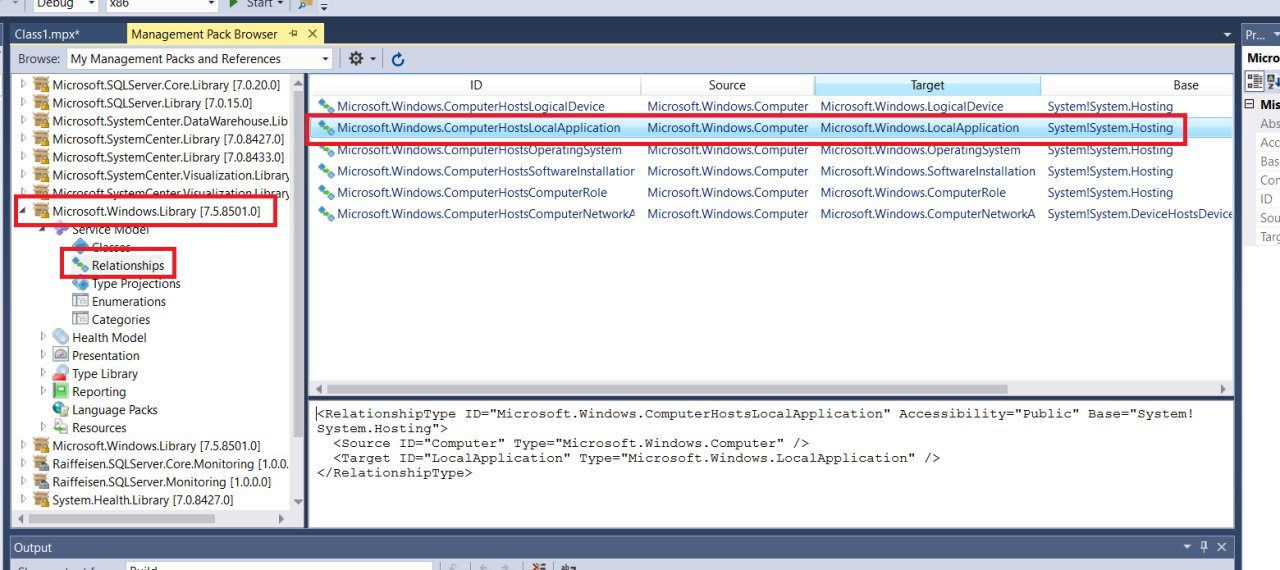Expand Microsoft.SystemCenter.Library [7.0.8433.0] node
The image size is (1280, 570).
click(x=24, y=157)
